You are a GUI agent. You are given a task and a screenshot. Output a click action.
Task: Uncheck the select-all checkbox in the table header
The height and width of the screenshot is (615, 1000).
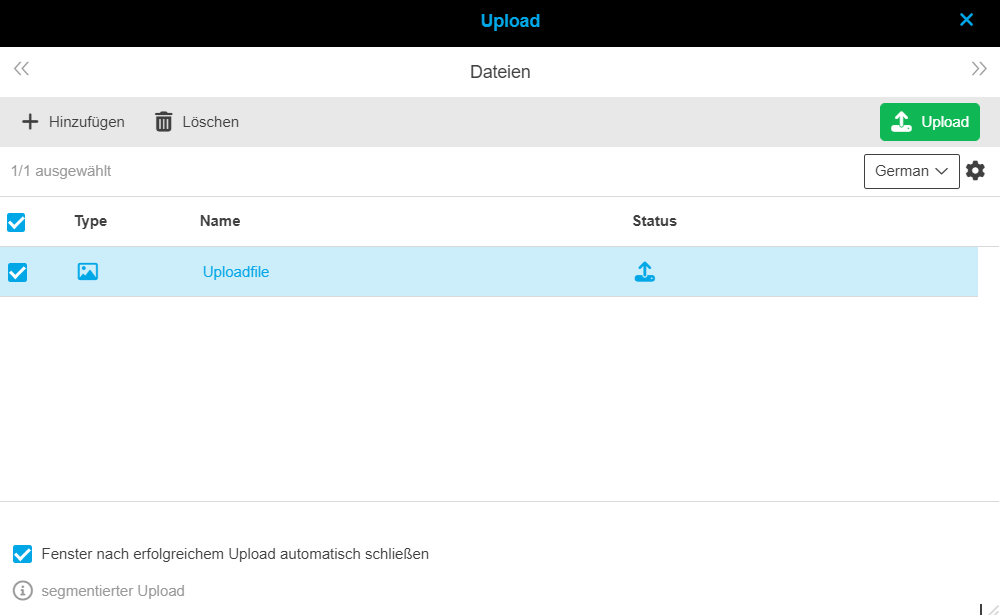(x=16, y=221)
